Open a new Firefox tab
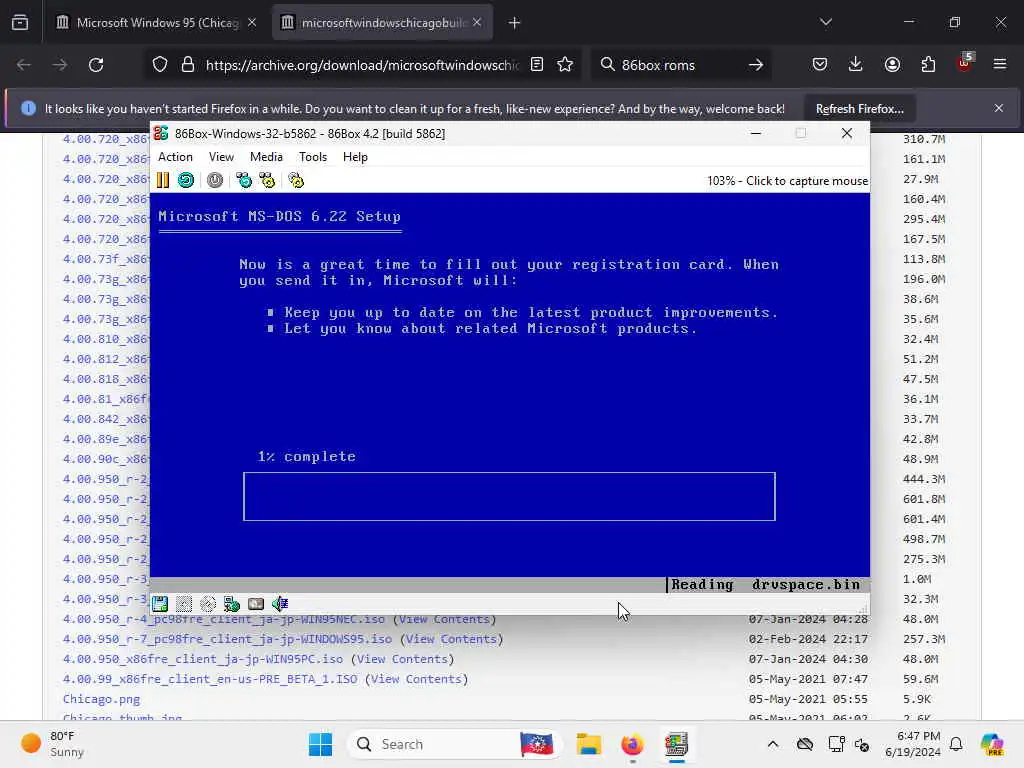This screenshot has width=1024, height=768. pyautogui.click(x=515, y=23)
